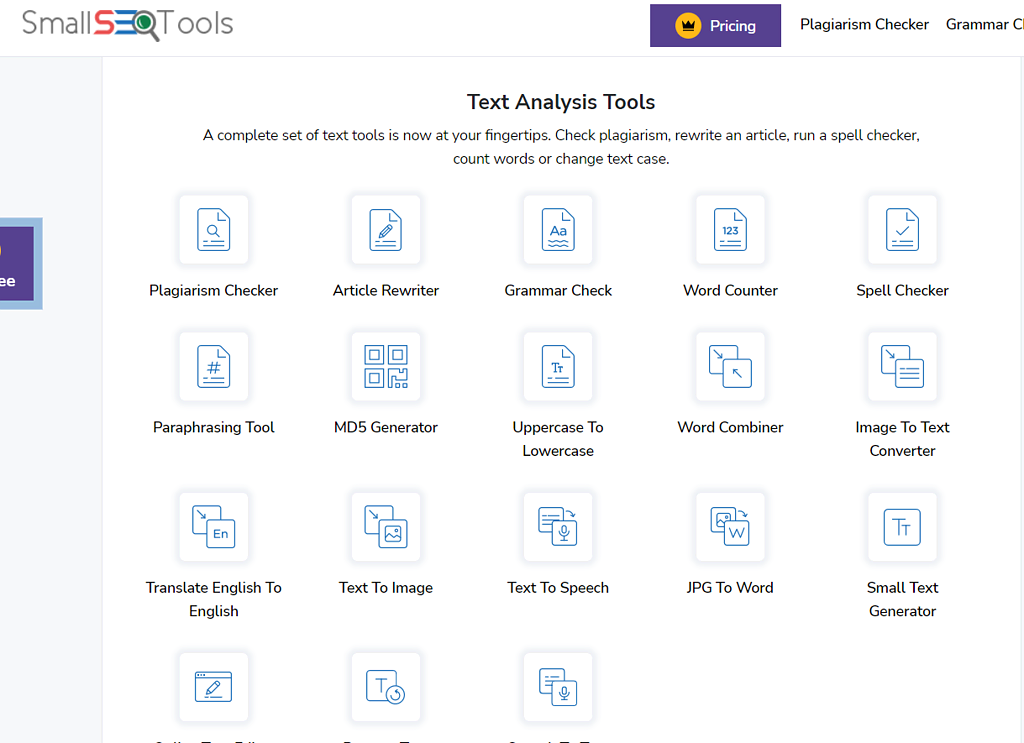Click the Text To Image tool icon
This screenshot has height=743, width=1024.
pyautogui.click(x=386, y=527)
